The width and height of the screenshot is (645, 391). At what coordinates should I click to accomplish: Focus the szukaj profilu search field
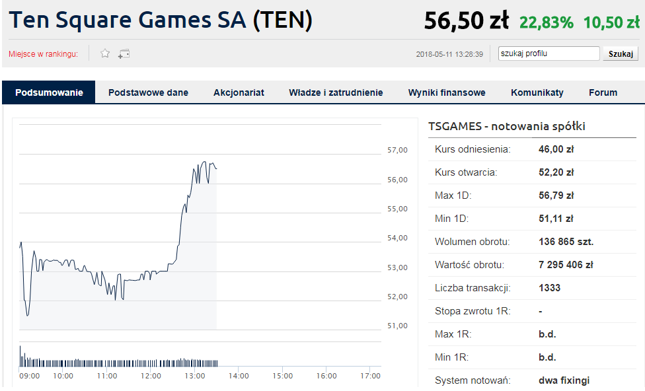point(548,53)
